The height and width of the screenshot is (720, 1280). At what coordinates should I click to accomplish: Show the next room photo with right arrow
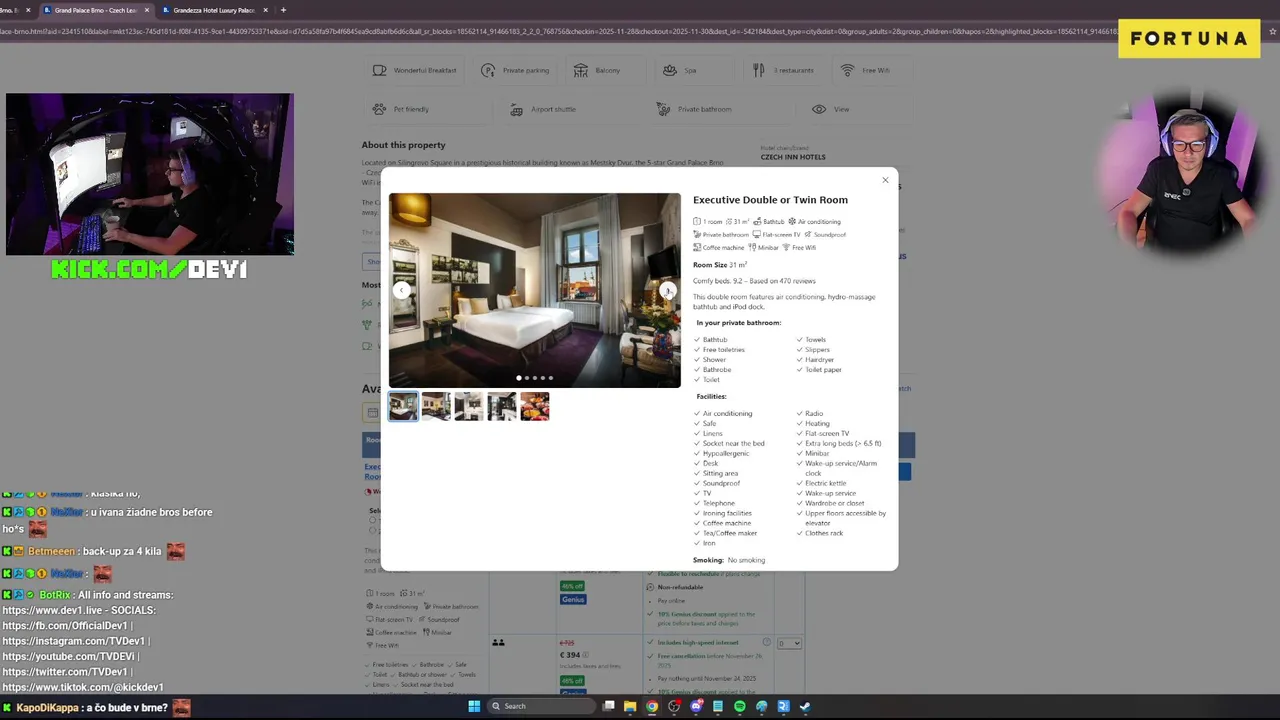pos(668,291)
